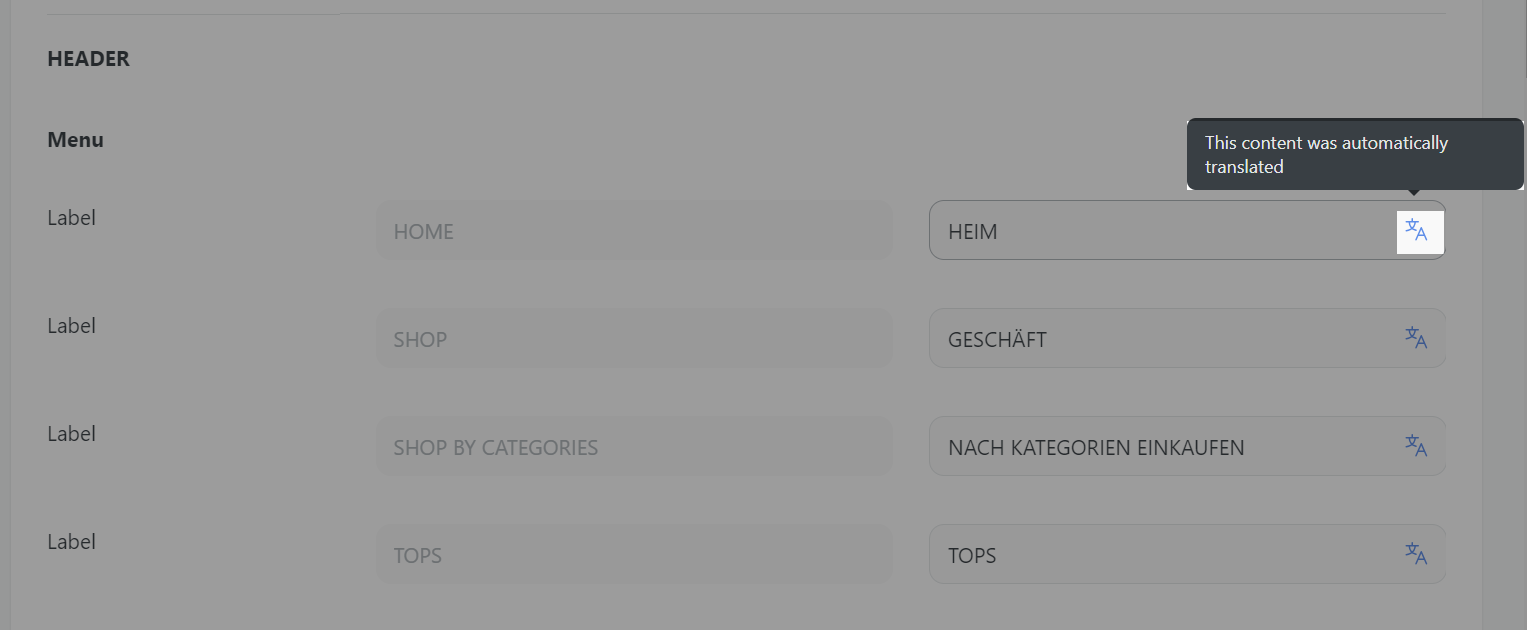1527x630 pixels.
Task: Click the SHOP source text field
Action: coord(634,338)
